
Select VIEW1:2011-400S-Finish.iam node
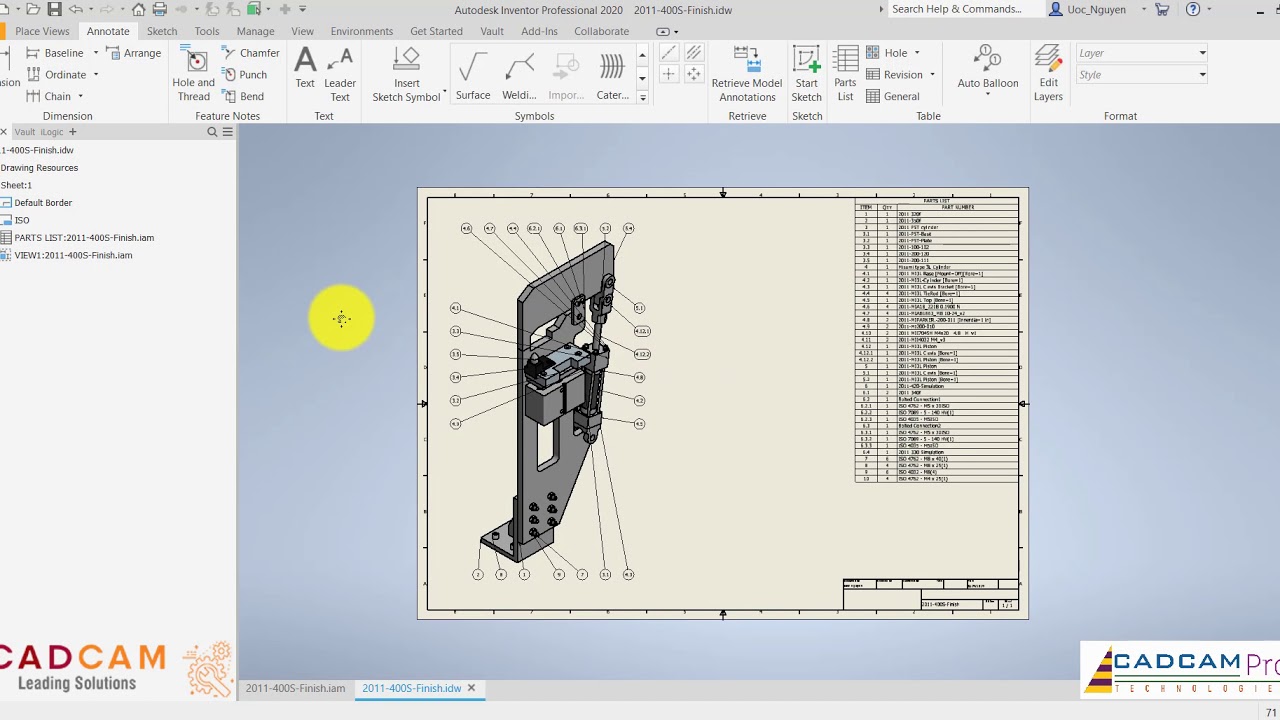coord(73,255)
